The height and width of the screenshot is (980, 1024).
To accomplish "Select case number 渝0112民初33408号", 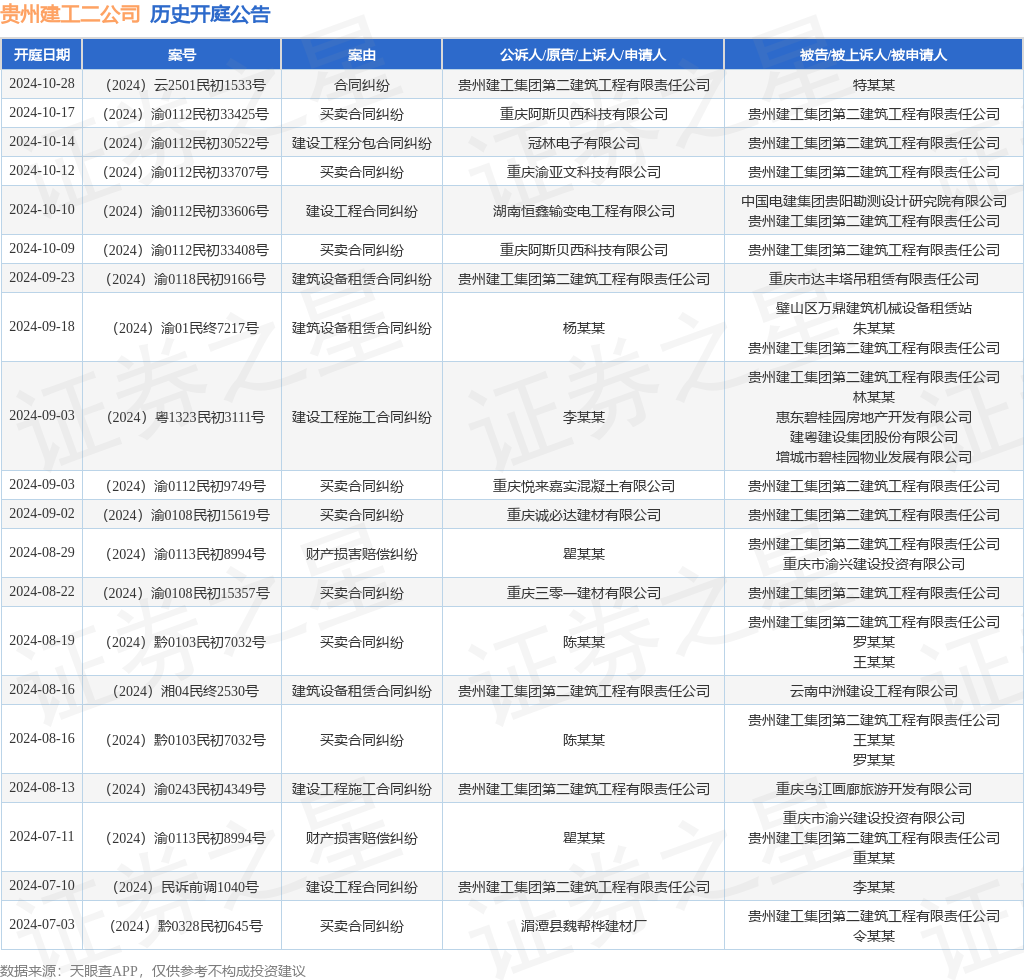I will [x=185, y=250].
